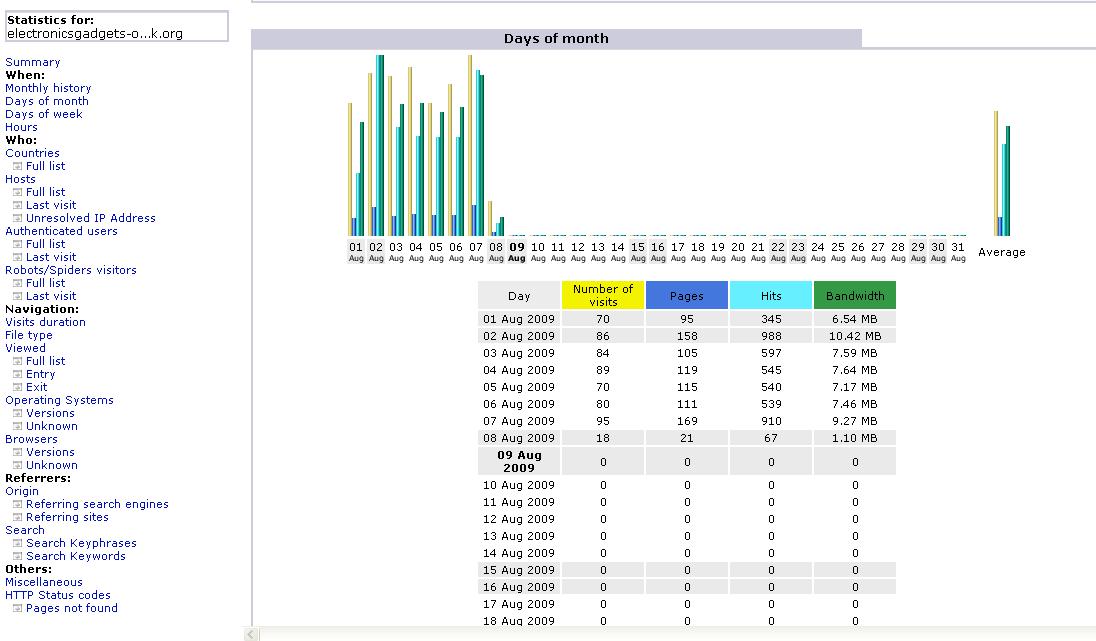Click the icon next to Pages not found
Viewport: 1096px width, 641px height.
coord(17,608)
